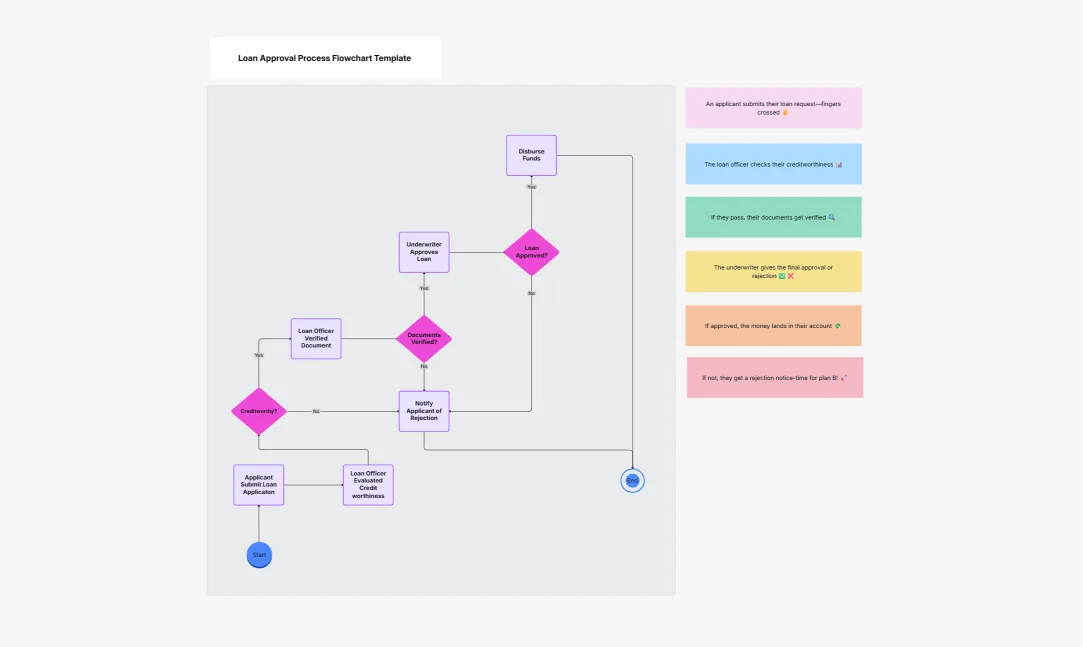The image size is (1083, 647).
Task: Select the 'Applicant Submit Loan Applicaton' box
Action: (258, 483)
